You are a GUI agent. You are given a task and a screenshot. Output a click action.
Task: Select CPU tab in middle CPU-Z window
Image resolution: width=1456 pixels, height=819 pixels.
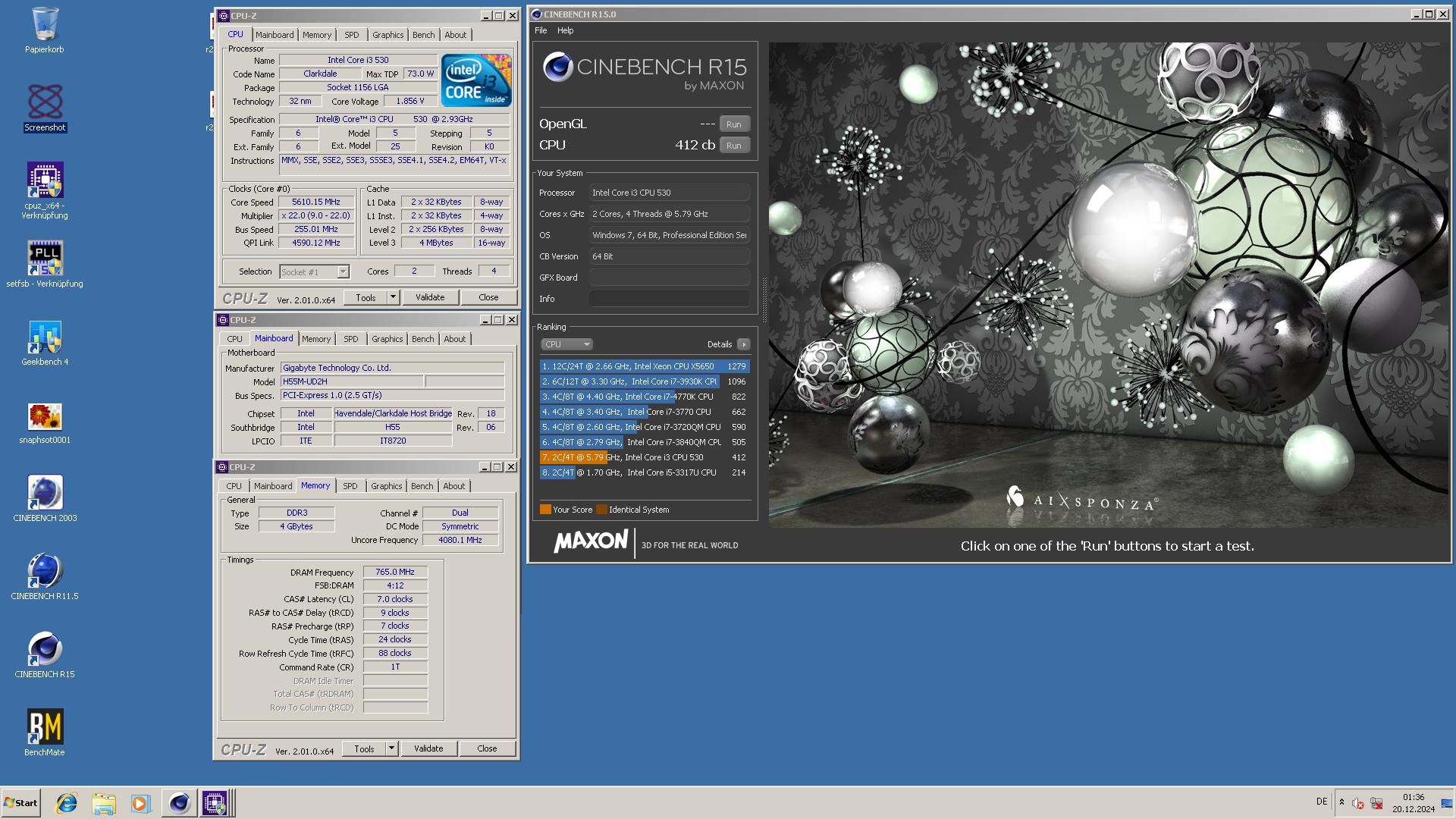tap(235, 339)
